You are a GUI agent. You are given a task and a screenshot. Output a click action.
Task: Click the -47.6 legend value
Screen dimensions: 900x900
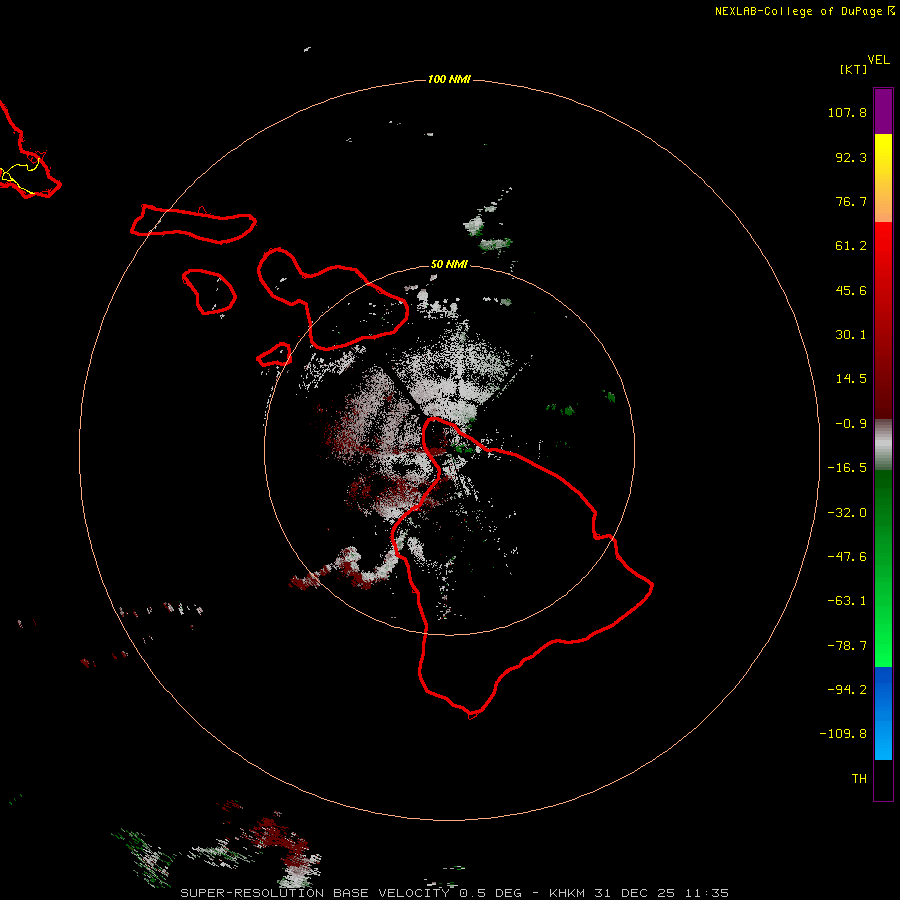(x=847, y=557)
